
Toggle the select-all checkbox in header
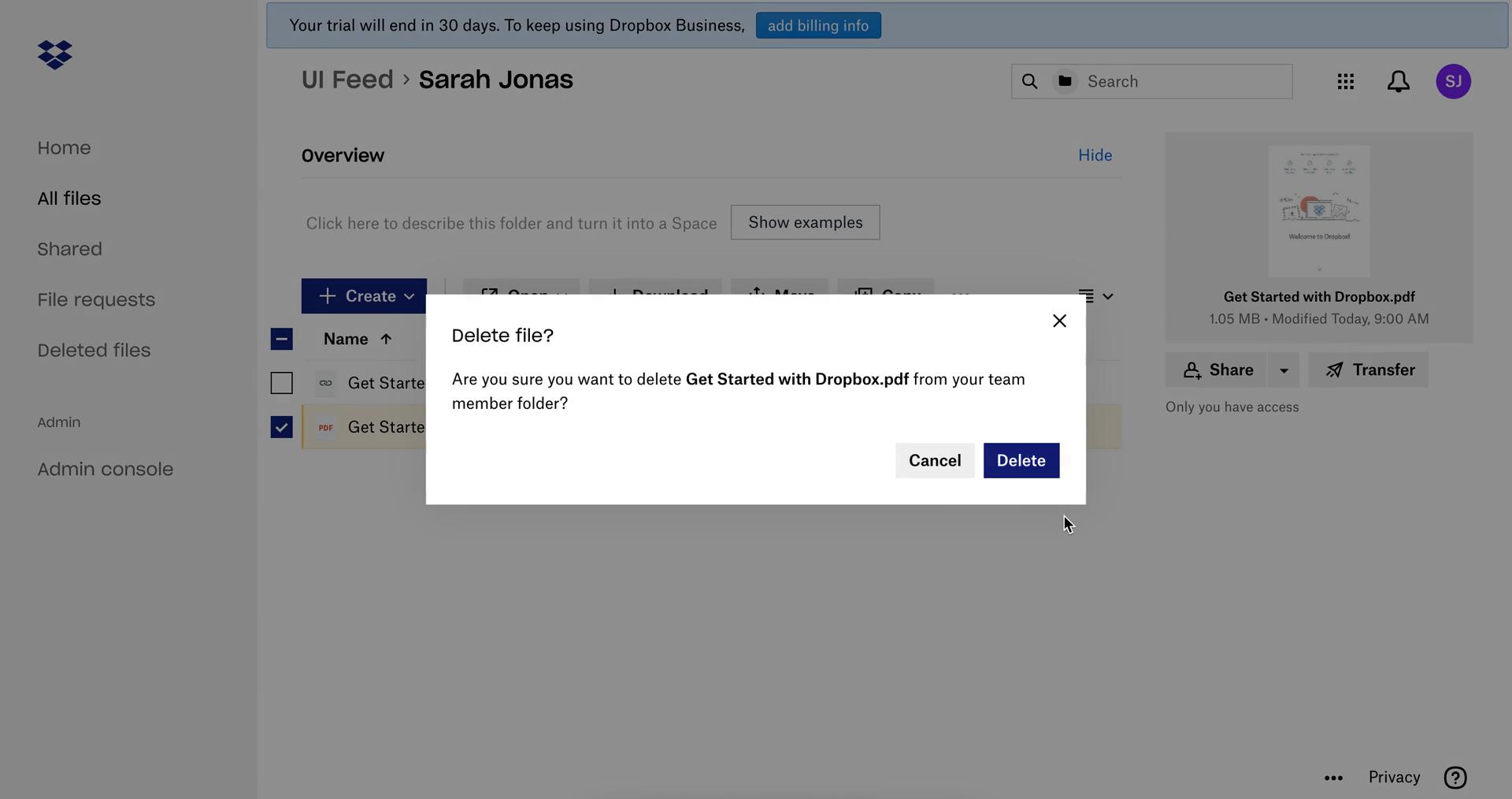pos(281,339)
